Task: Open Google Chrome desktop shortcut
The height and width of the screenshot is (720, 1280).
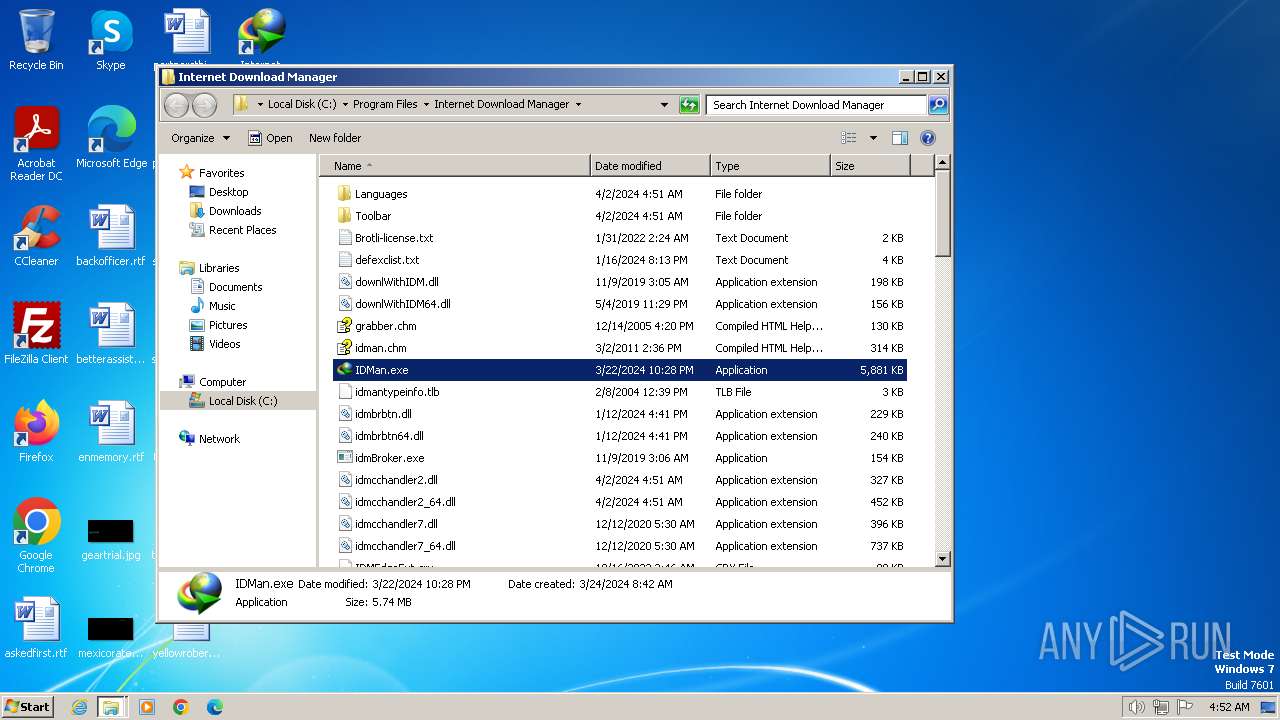Action: click(x=36, y=535)
